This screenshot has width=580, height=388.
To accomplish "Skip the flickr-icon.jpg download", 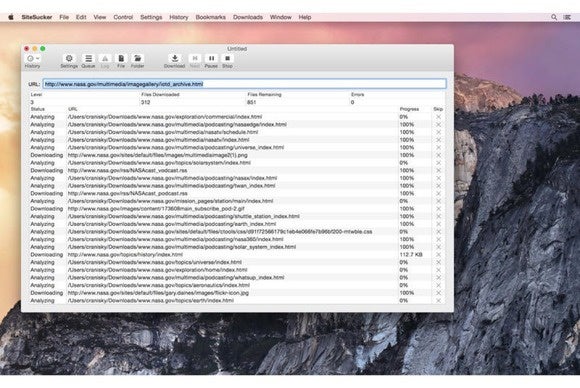I will tap(438, 293).
